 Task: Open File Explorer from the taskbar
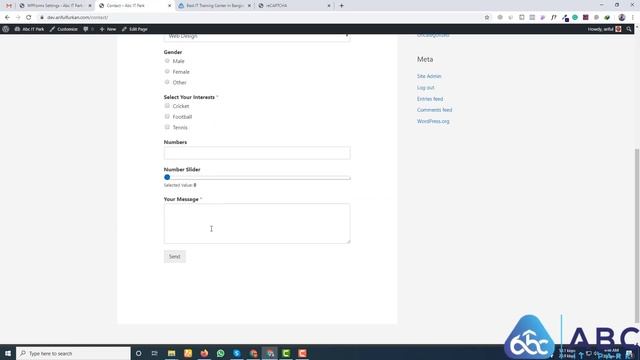171,353
